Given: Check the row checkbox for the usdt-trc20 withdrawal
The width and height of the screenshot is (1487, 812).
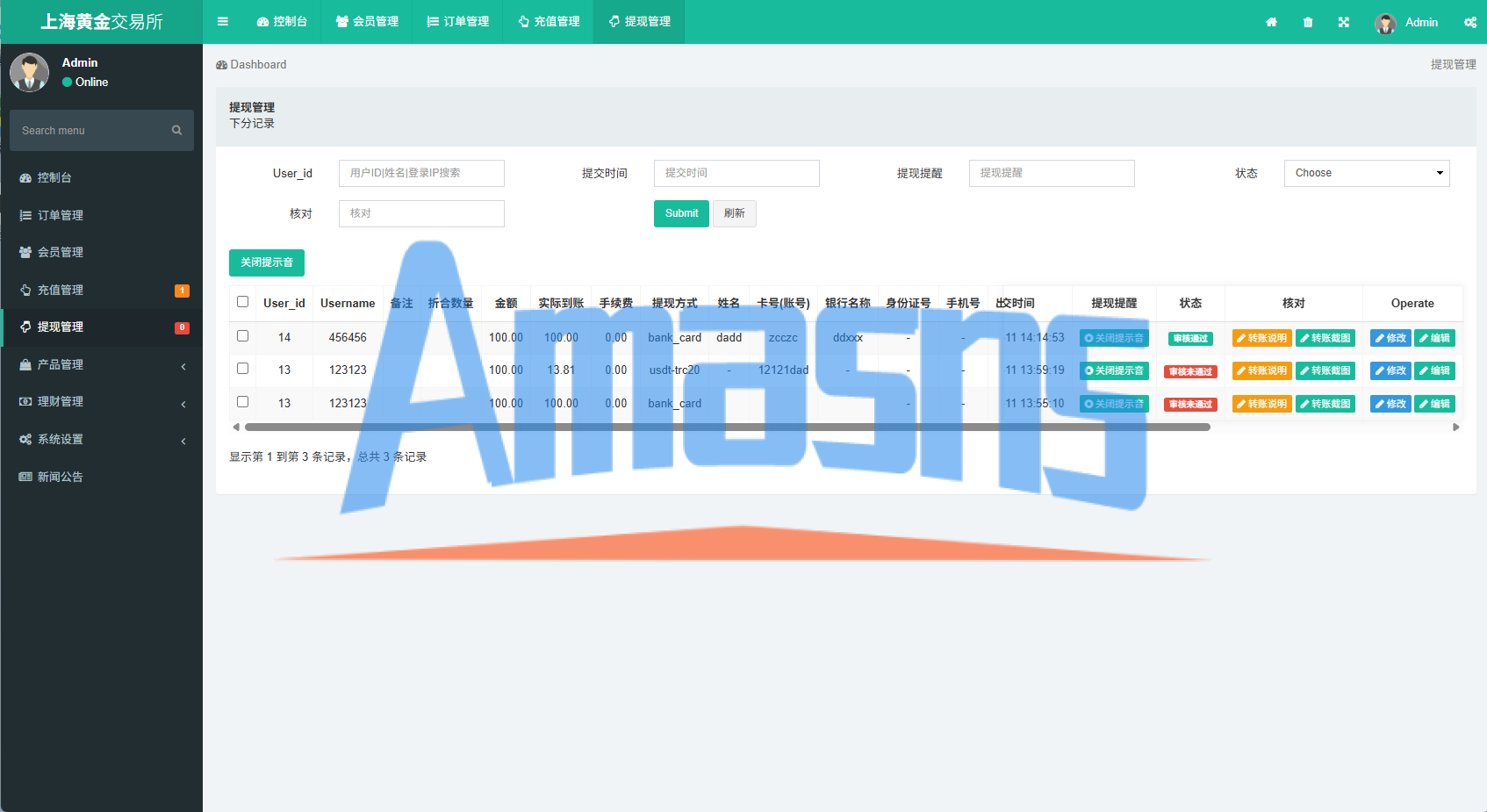Looking at the screenshot, I should coord(243,369).
